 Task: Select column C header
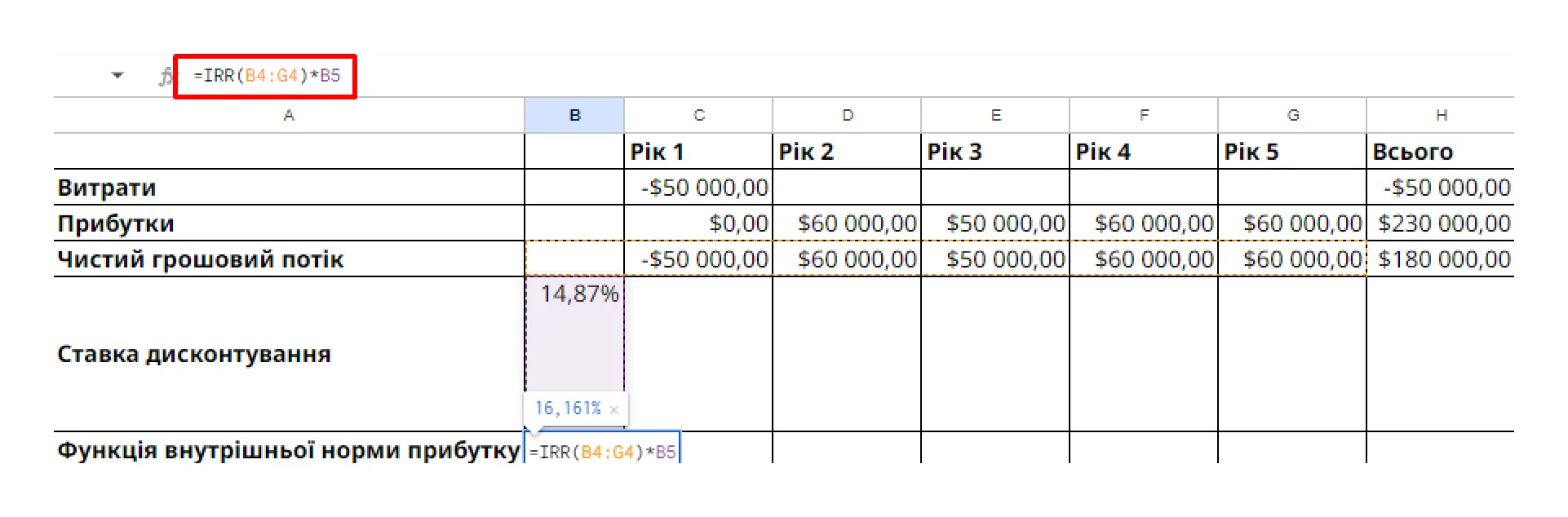[x=698, y=115]
